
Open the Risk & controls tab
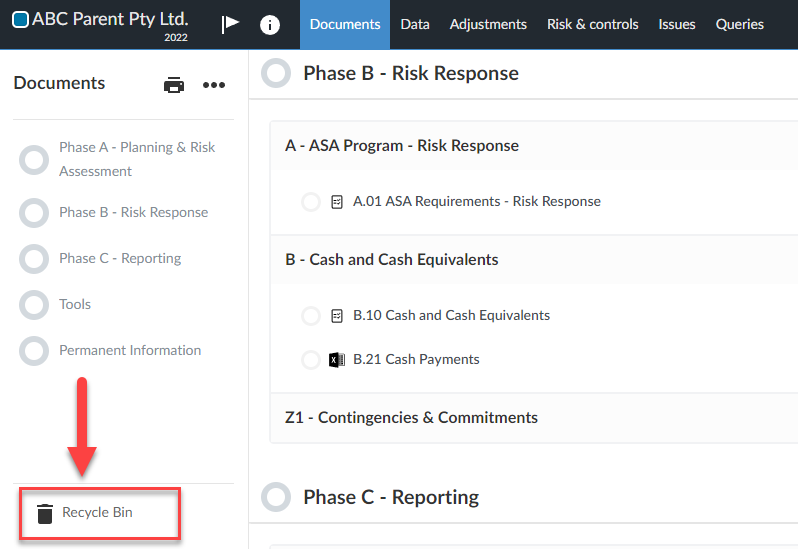[592, 24]
